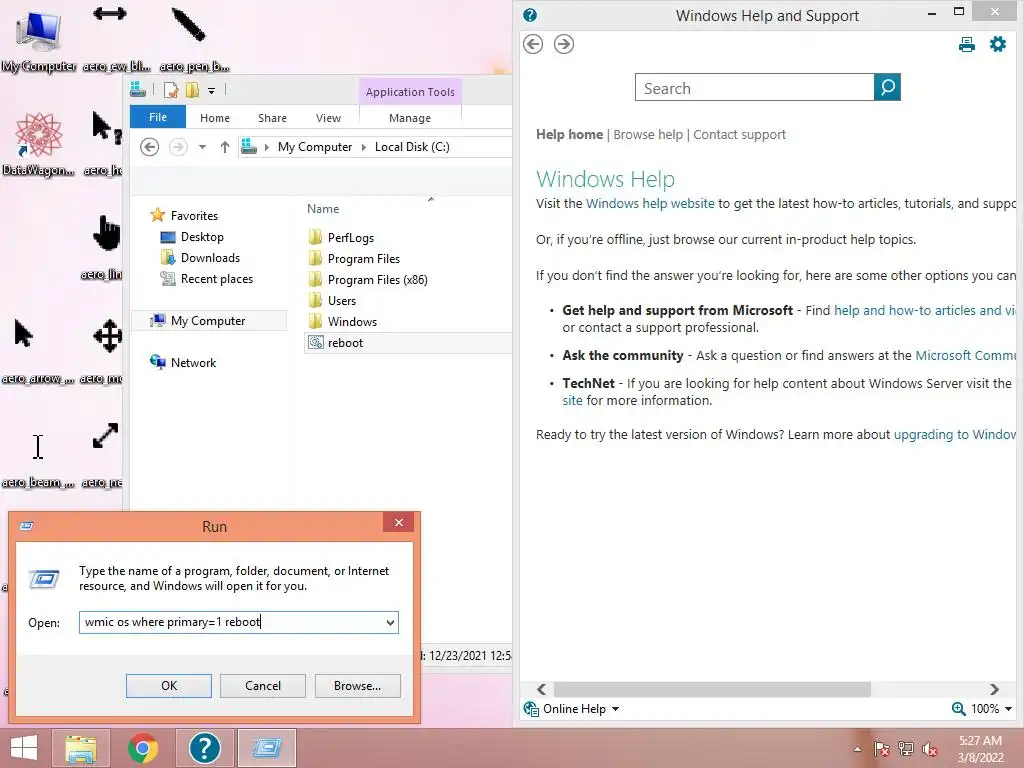Click horizontal scrollbar right arrow in Help
Image resolution: width=1024 pixels, height=768 pixels.
click(x=994, y=690)
